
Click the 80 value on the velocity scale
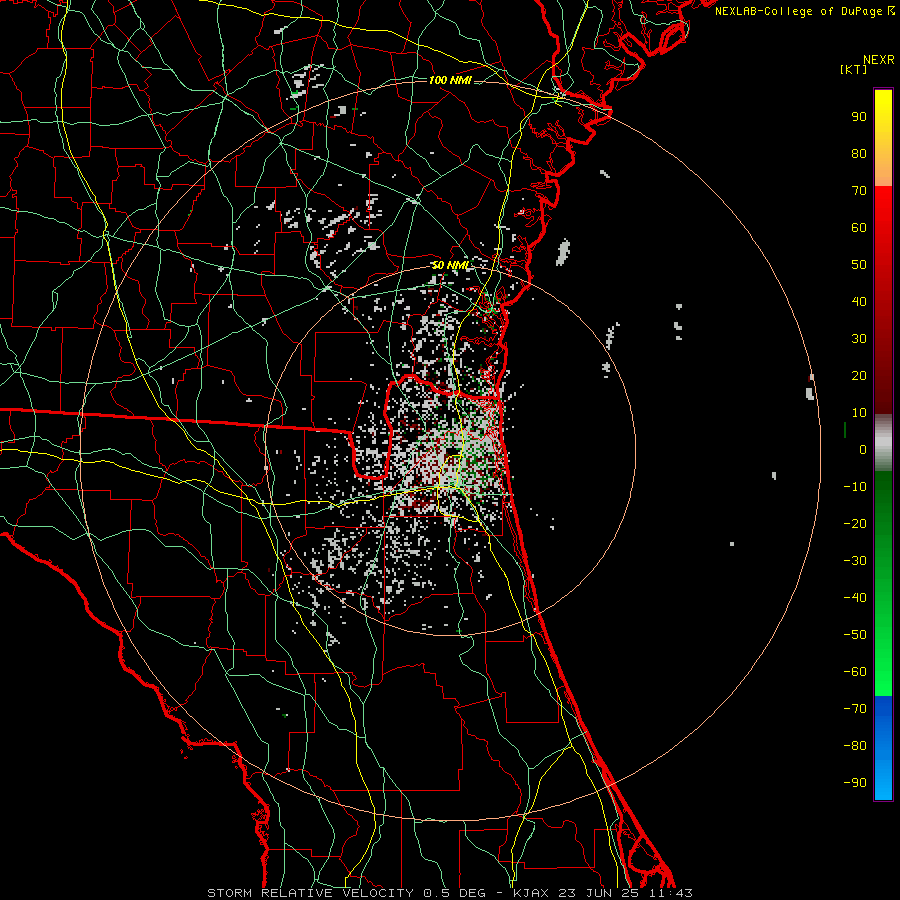859,153
